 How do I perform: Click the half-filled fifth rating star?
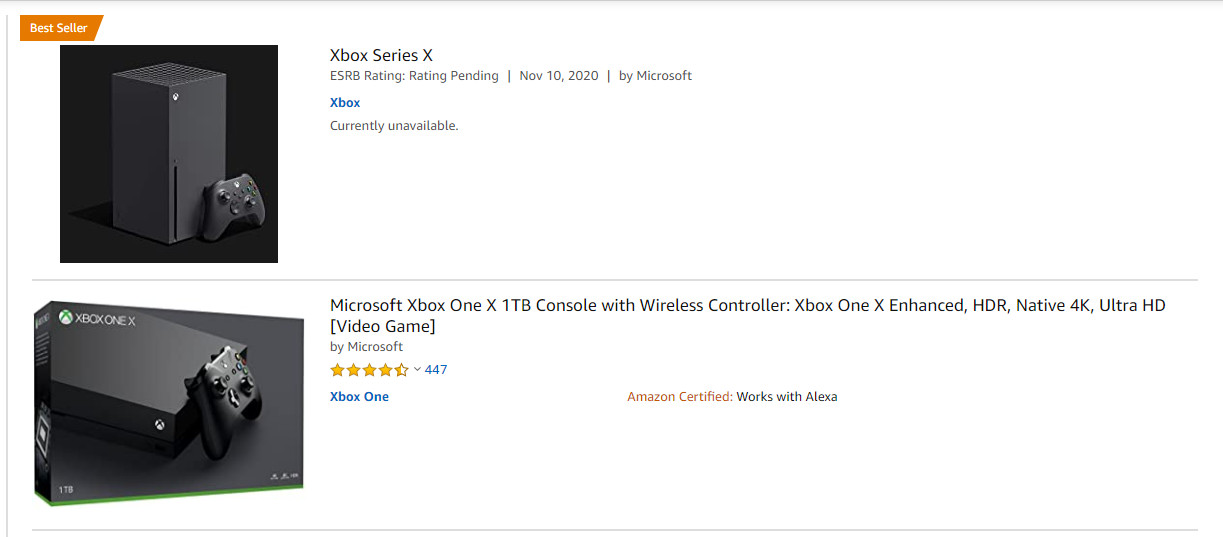(402, 370)
